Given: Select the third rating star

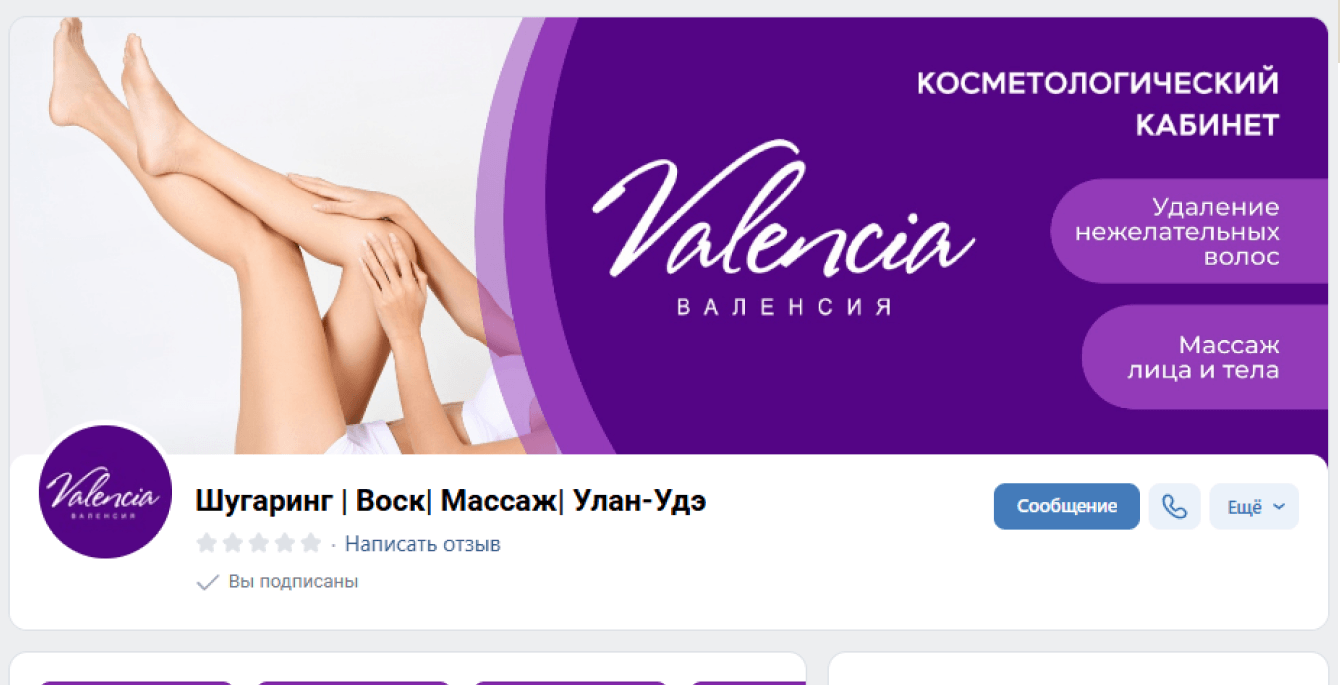Looking at the screenshot, I should [259, 543].
